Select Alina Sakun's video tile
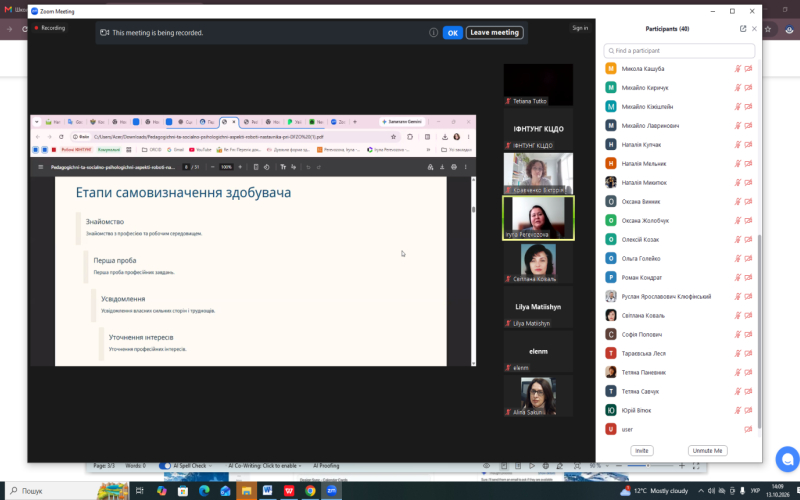The width and height of the screenshot is (800, 500). 538,396
